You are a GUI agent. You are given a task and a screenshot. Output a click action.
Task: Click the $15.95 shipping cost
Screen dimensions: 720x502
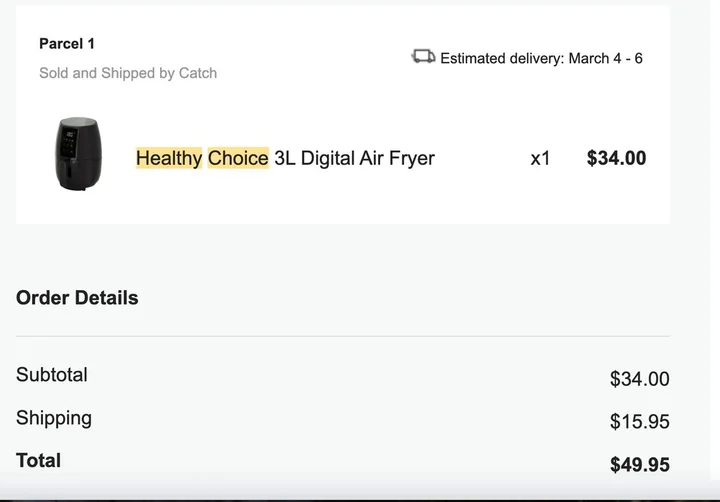[639, 422]
